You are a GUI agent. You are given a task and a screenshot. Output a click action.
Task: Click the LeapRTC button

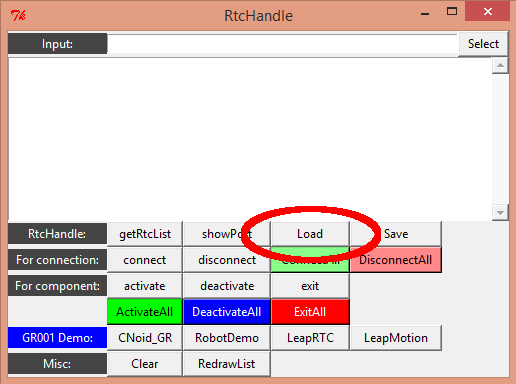[310, 338]
